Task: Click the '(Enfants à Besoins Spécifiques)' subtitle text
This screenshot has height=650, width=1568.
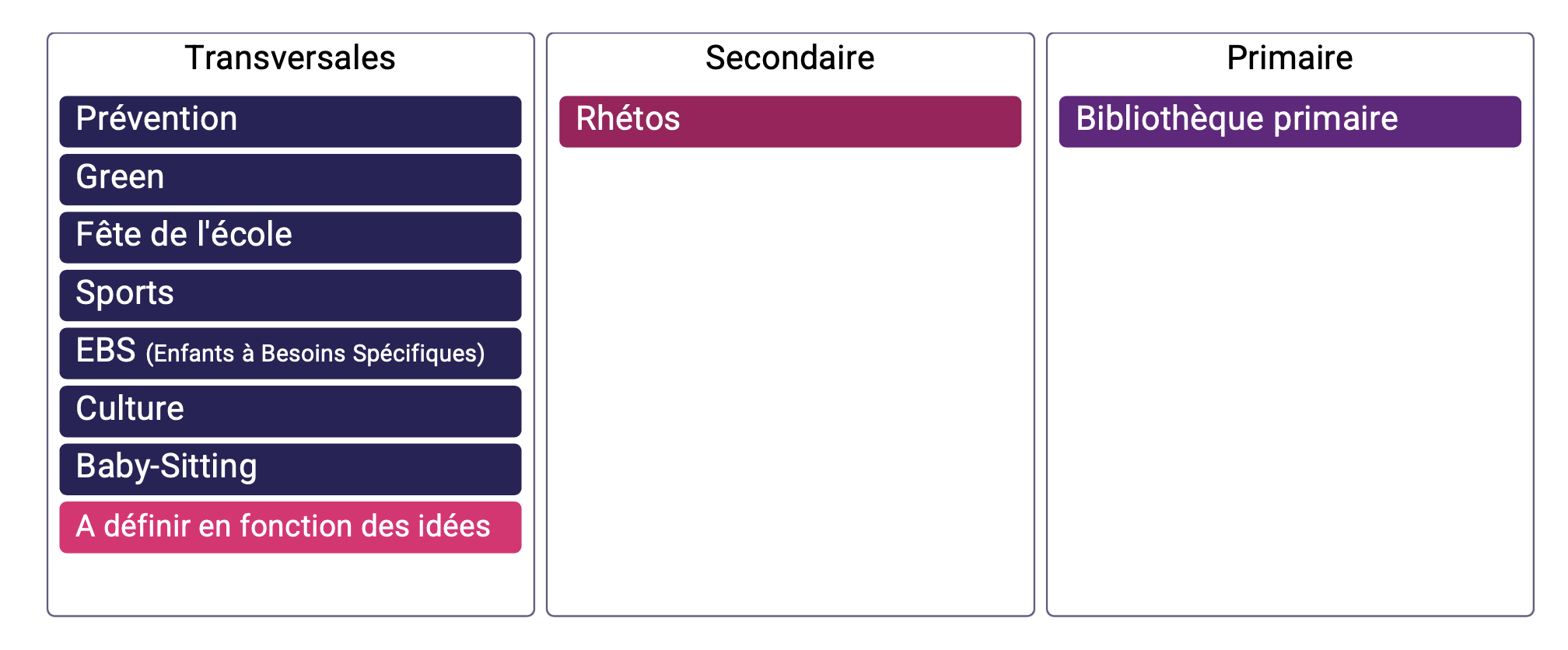Action: point(315,354)
